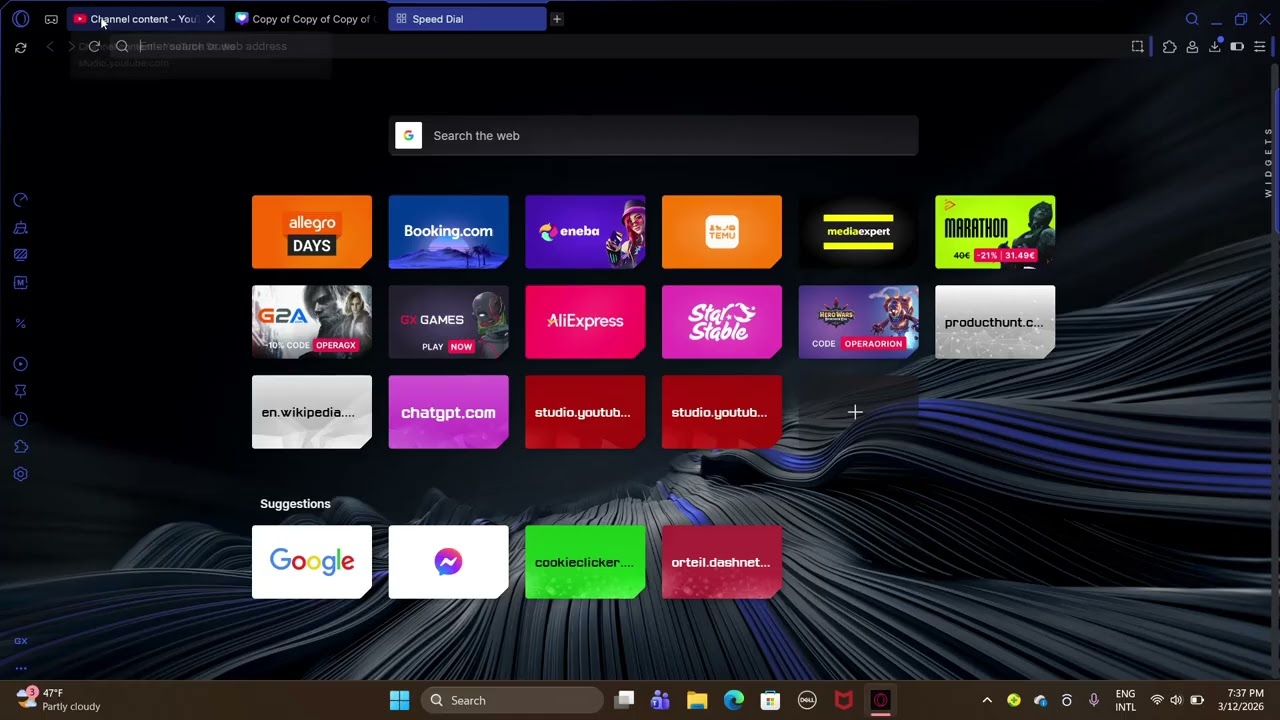
Task: Add a site with the plus tile
Action: click(856, 412)
